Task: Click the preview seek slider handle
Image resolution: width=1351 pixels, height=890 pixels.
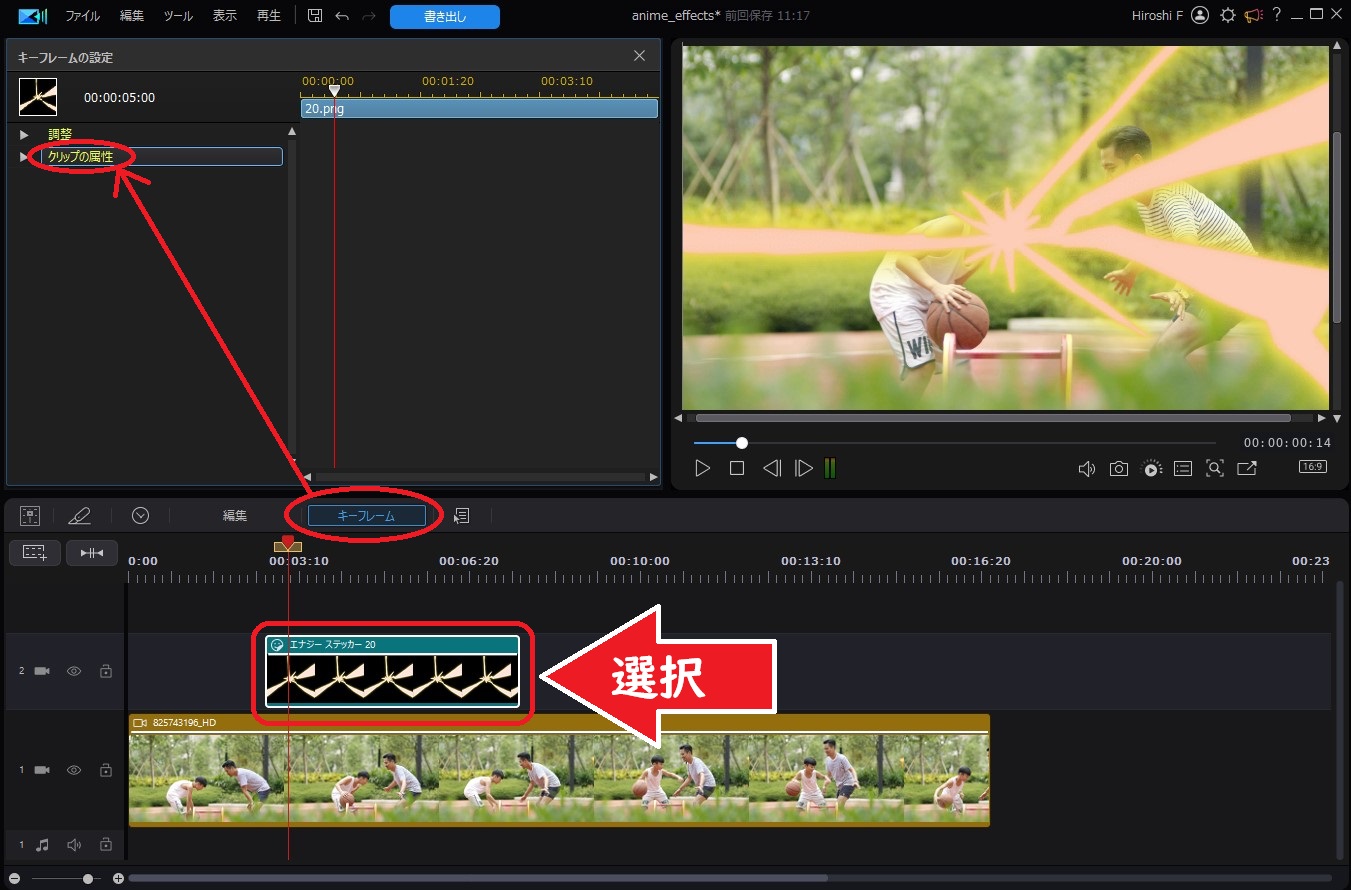Action: click(x=742, y=443)
